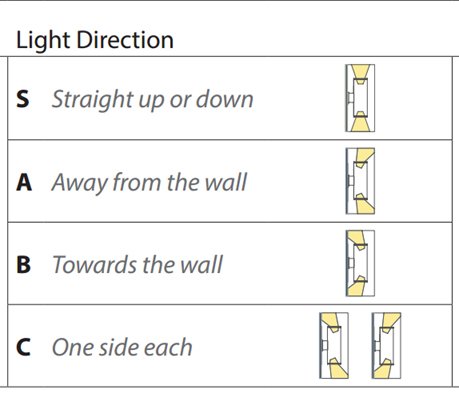Select option code C
The height and width of the screenshot is (406, 459).
pos(23,347)
